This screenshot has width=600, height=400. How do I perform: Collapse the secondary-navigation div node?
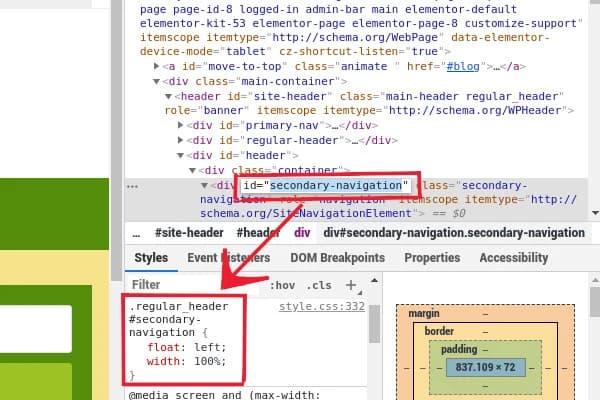(x=205, y=185)
